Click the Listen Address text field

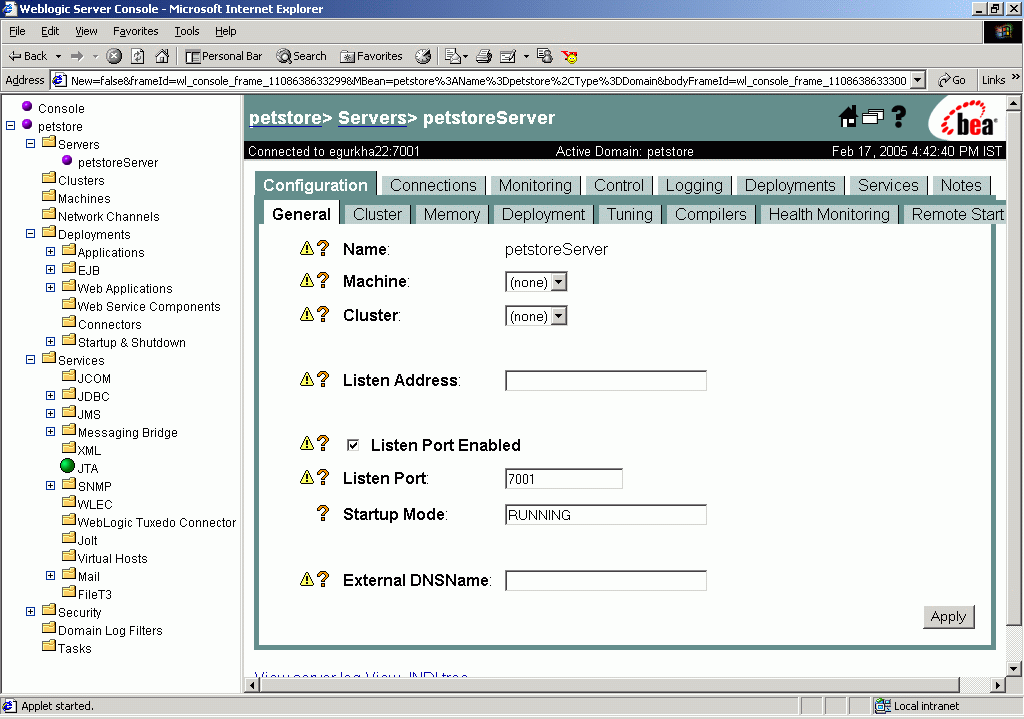click(x=605, y=381)
